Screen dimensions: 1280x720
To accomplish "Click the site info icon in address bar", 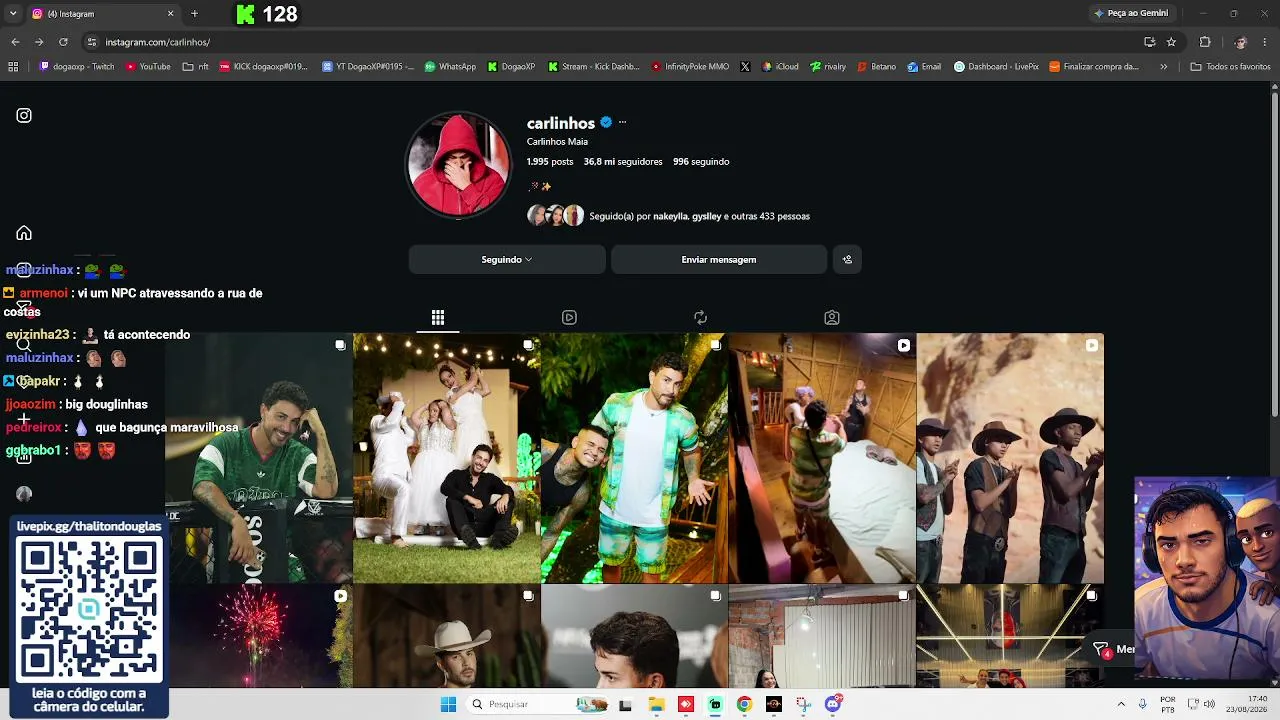I will [x=92, y=42].
